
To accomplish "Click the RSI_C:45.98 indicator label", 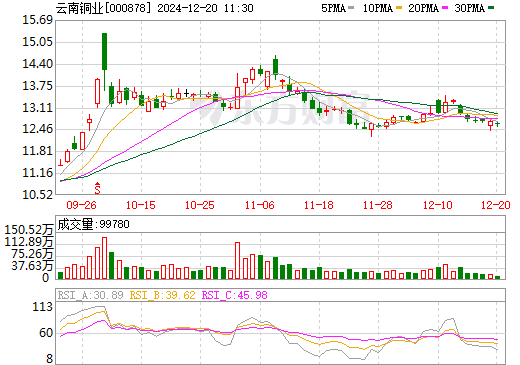I will (x=235, y=295).
